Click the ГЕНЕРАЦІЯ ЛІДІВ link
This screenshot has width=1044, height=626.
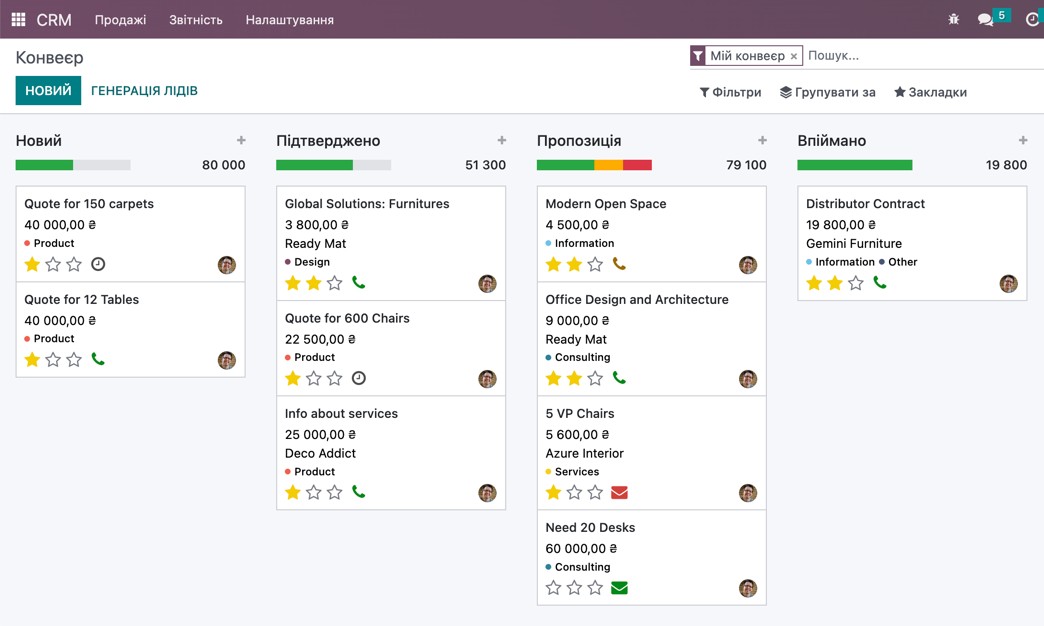tap(144, 90)
